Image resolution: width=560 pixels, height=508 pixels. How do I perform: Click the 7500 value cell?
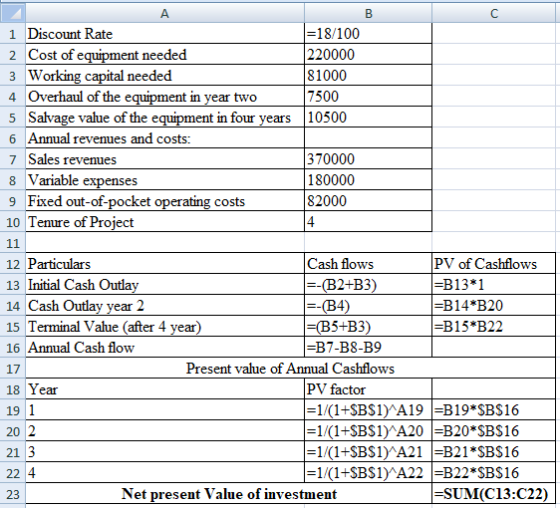[x=368, y=96]
